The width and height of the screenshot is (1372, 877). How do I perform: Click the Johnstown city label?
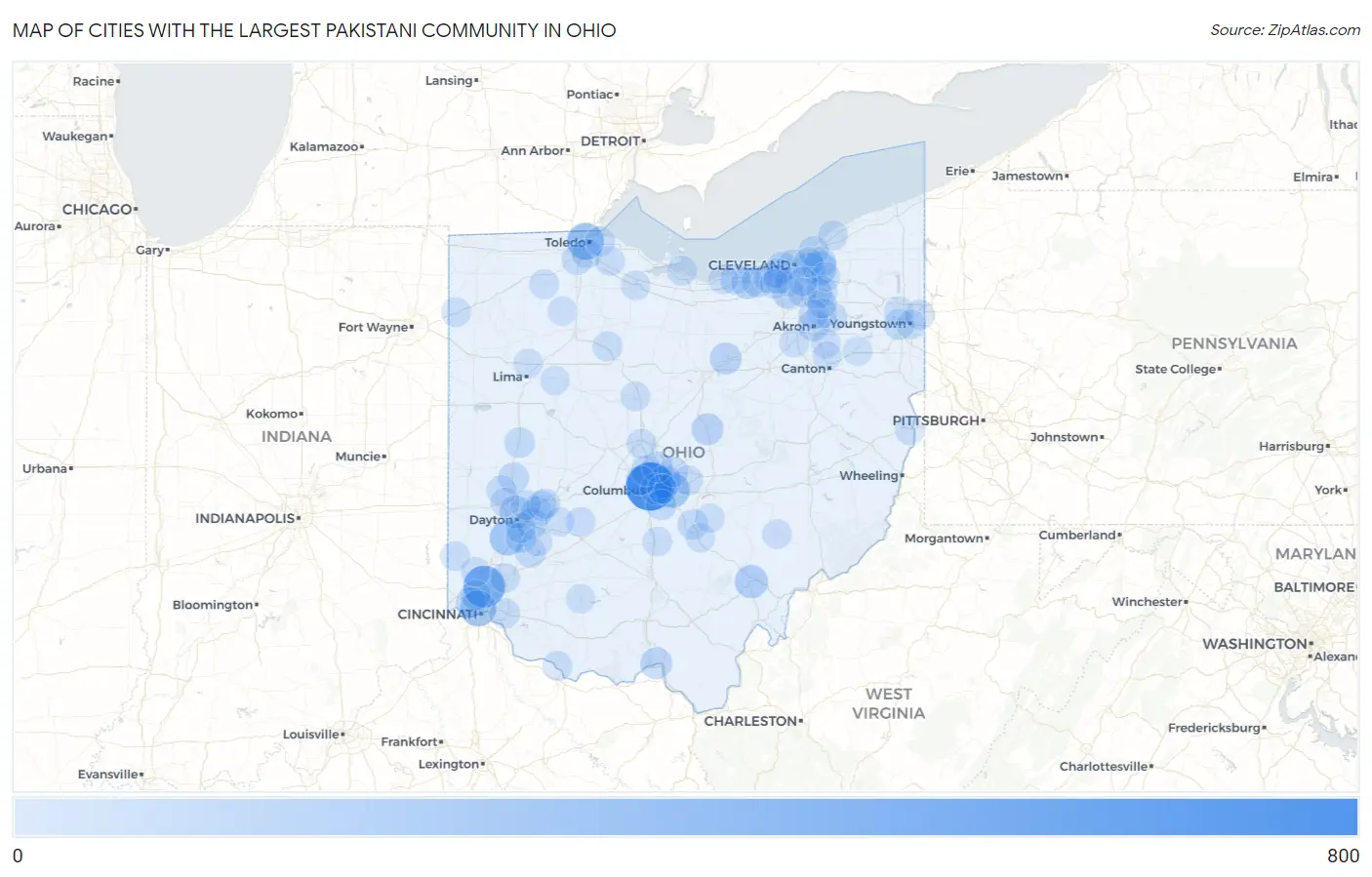(1065, 437)
